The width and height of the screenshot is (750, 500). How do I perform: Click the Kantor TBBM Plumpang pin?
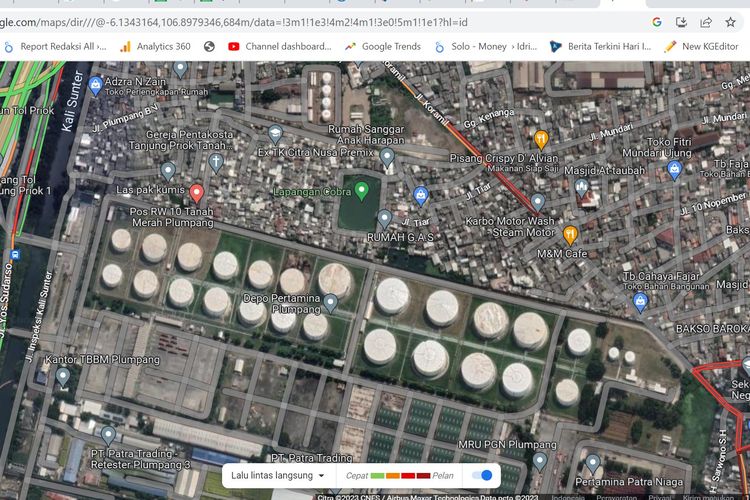click(x=63, y=377)
